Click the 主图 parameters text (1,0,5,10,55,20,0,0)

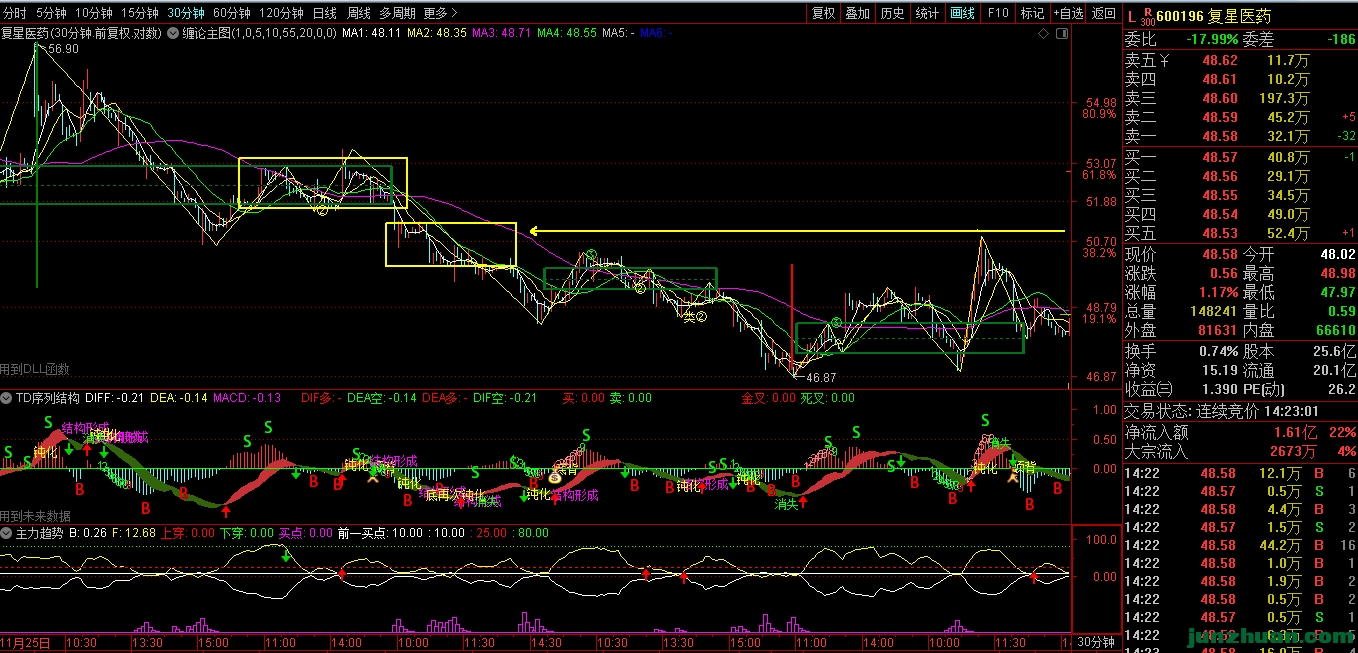point(284,33)
